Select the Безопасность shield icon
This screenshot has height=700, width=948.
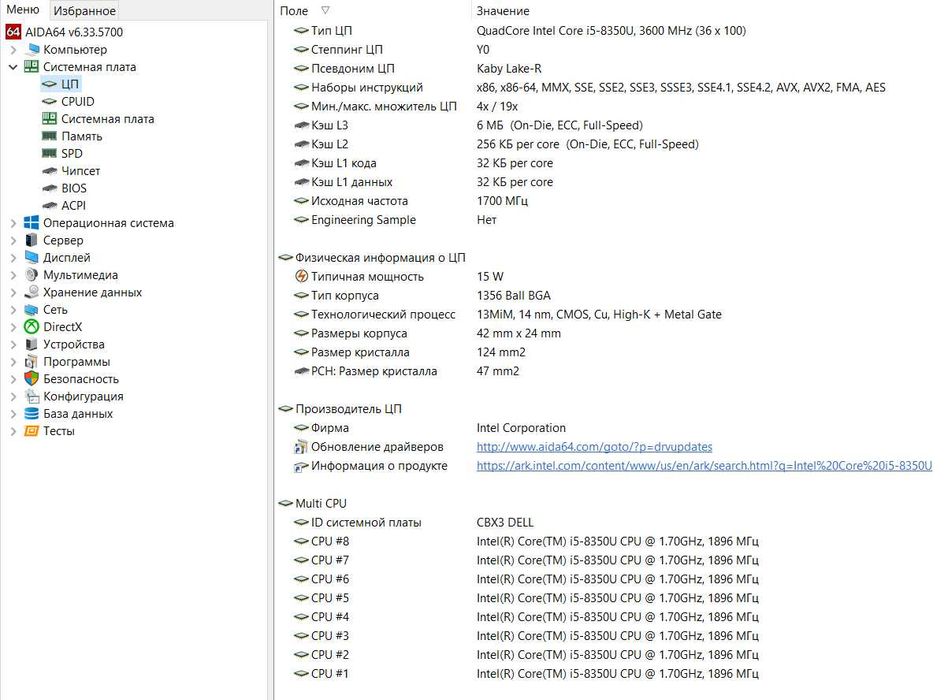31,378
